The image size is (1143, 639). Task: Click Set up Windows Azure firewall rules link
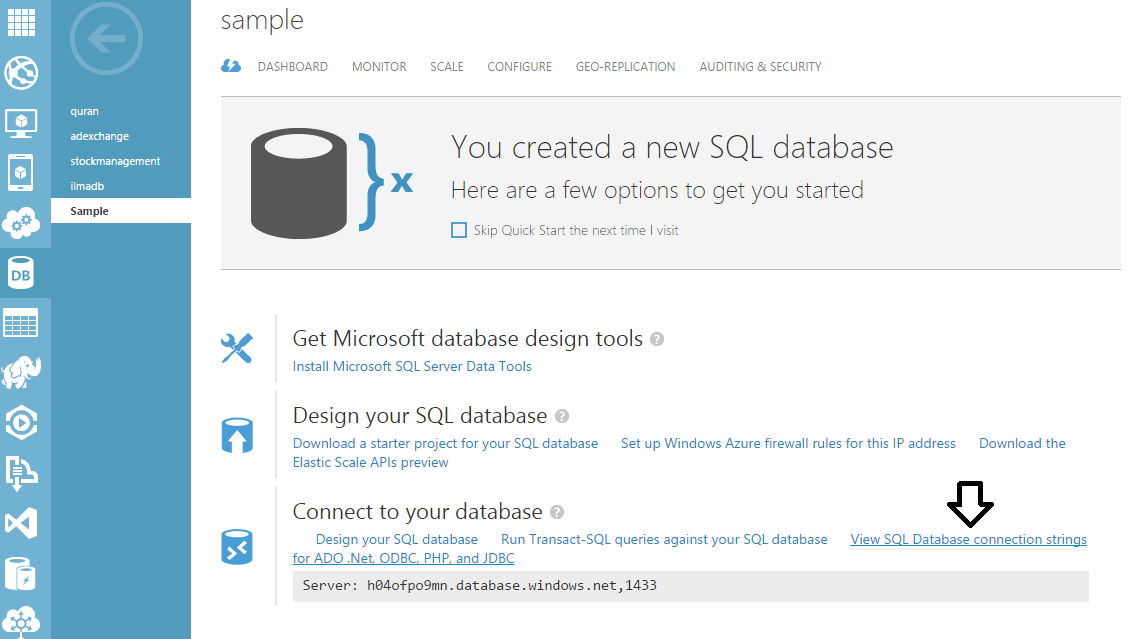pyautogui.click(x=788, y=443)
